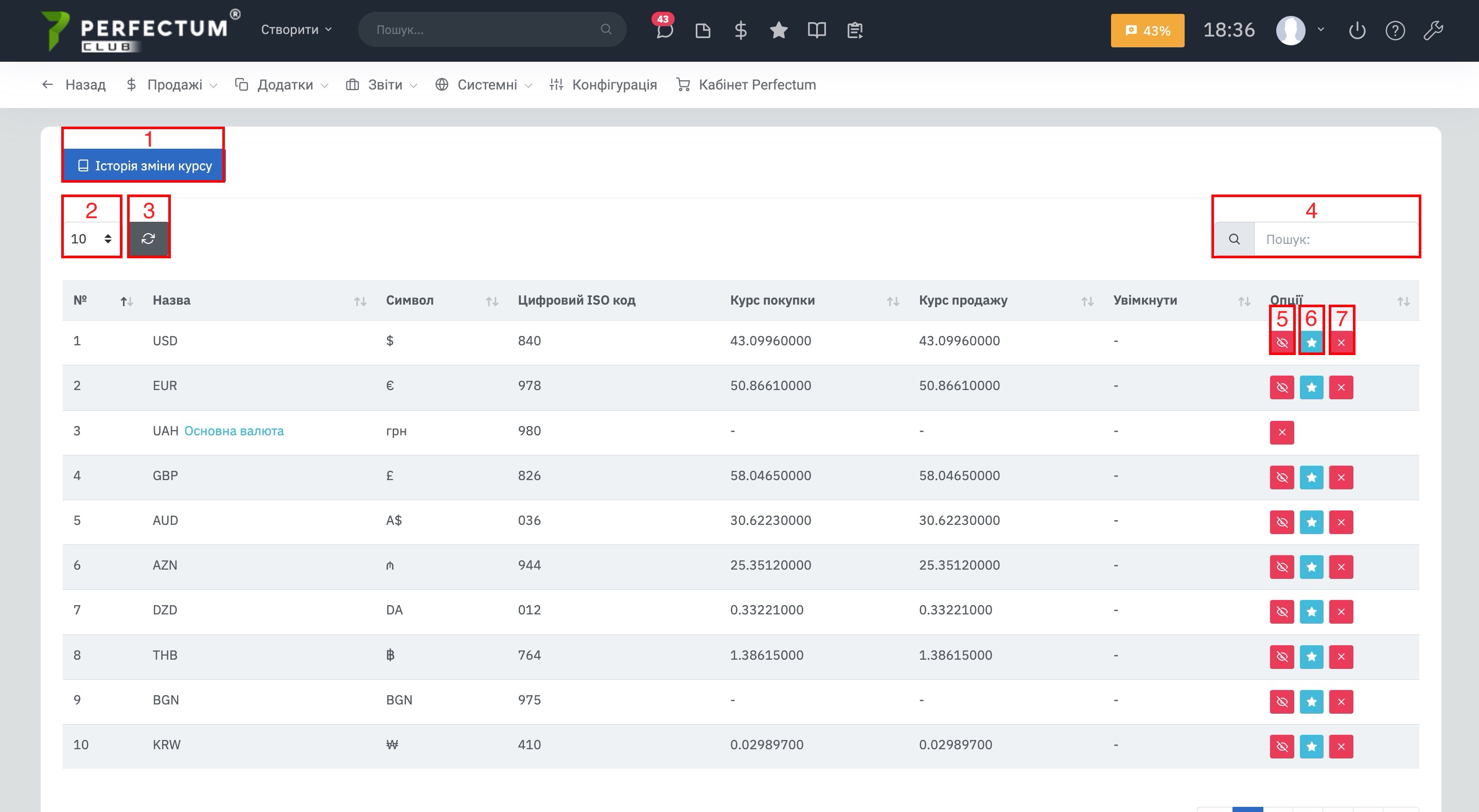Click the dollar sign icon in top bar
The height and width of the screenshot is (812, 1479).
coord(741,30)
